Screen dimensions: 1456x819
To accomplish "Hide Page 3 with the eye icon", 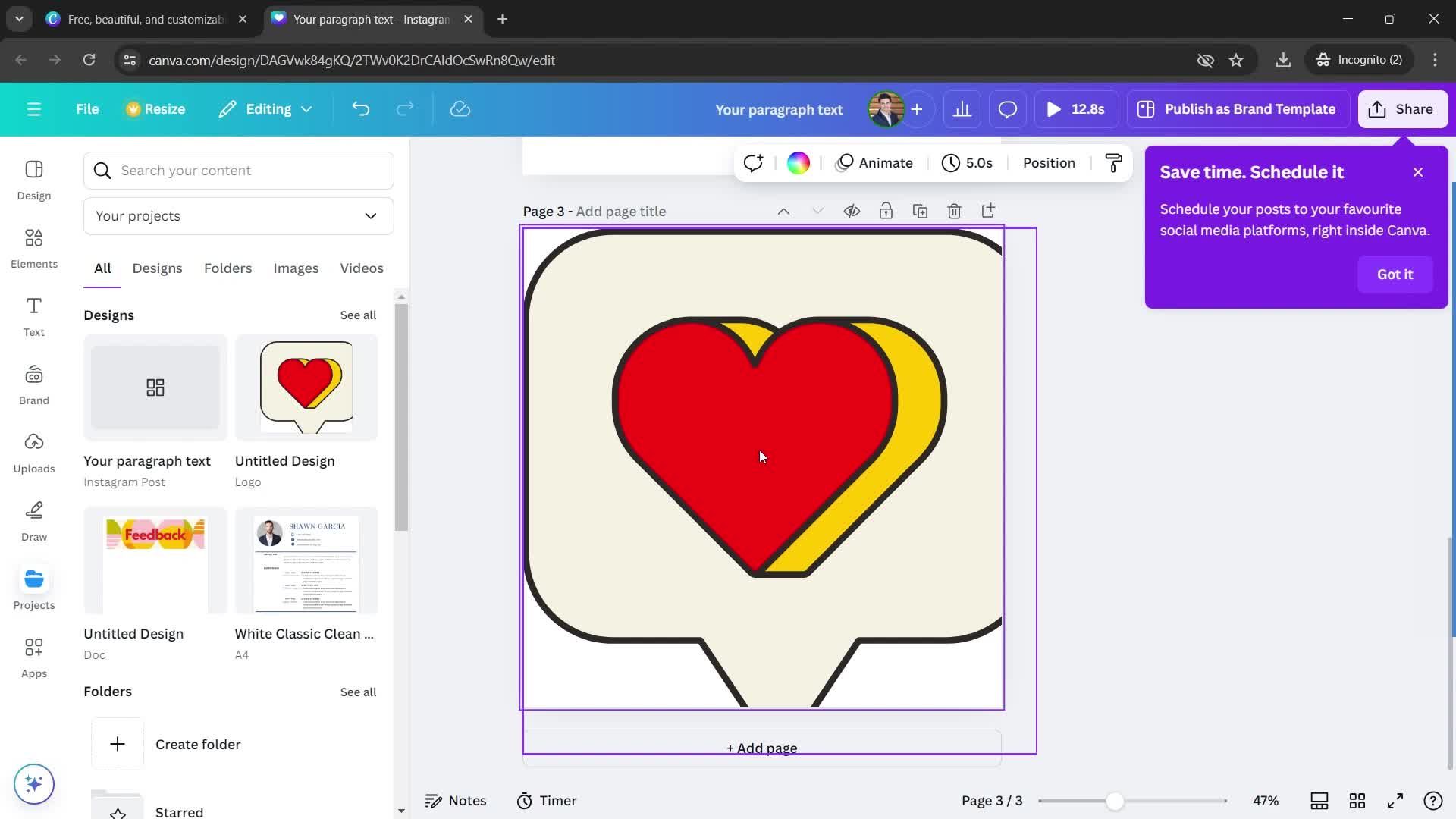I will [x=852, y=211].
